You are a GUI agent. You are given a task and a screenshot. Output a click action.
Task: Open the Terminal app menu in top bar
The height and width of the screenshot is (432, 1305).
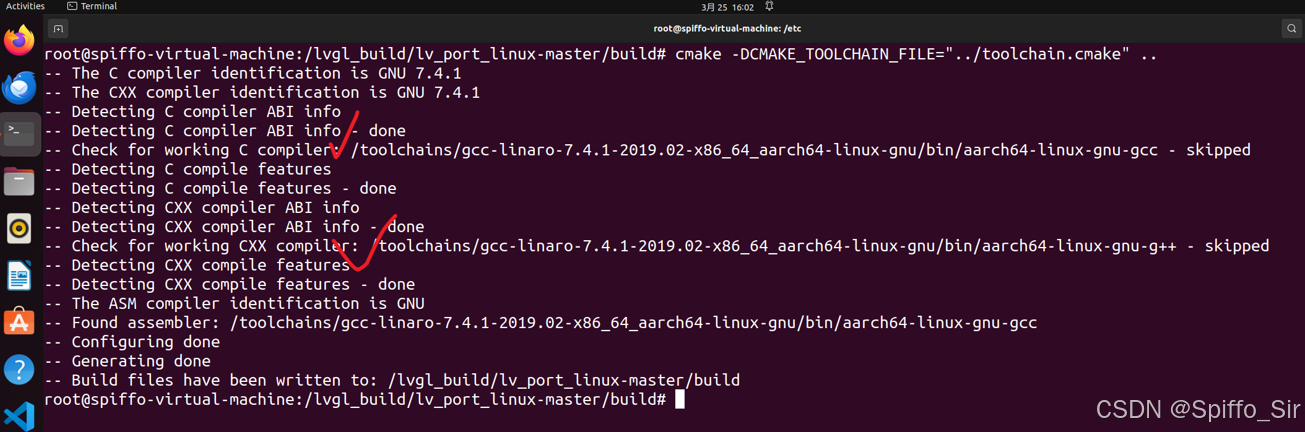pos(92,6)
